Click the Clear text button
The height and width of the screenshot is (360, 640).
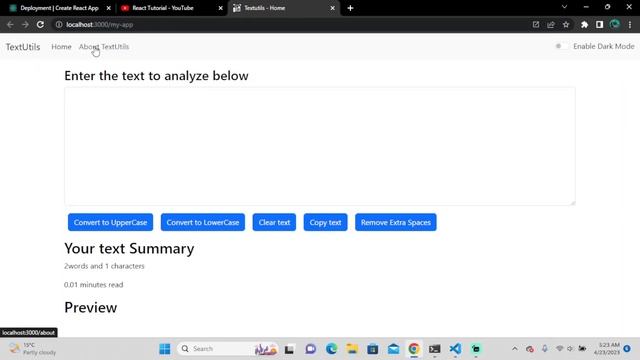click(x=274, y=222)
